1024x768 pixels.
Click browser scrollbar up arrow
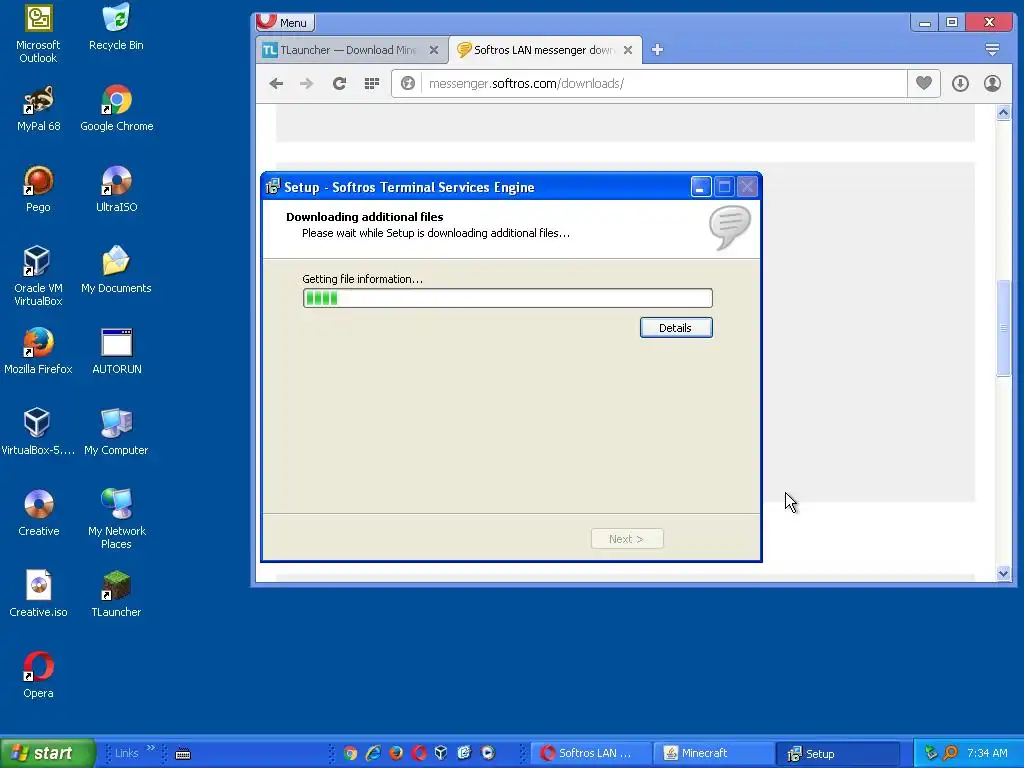[1003, 113]
